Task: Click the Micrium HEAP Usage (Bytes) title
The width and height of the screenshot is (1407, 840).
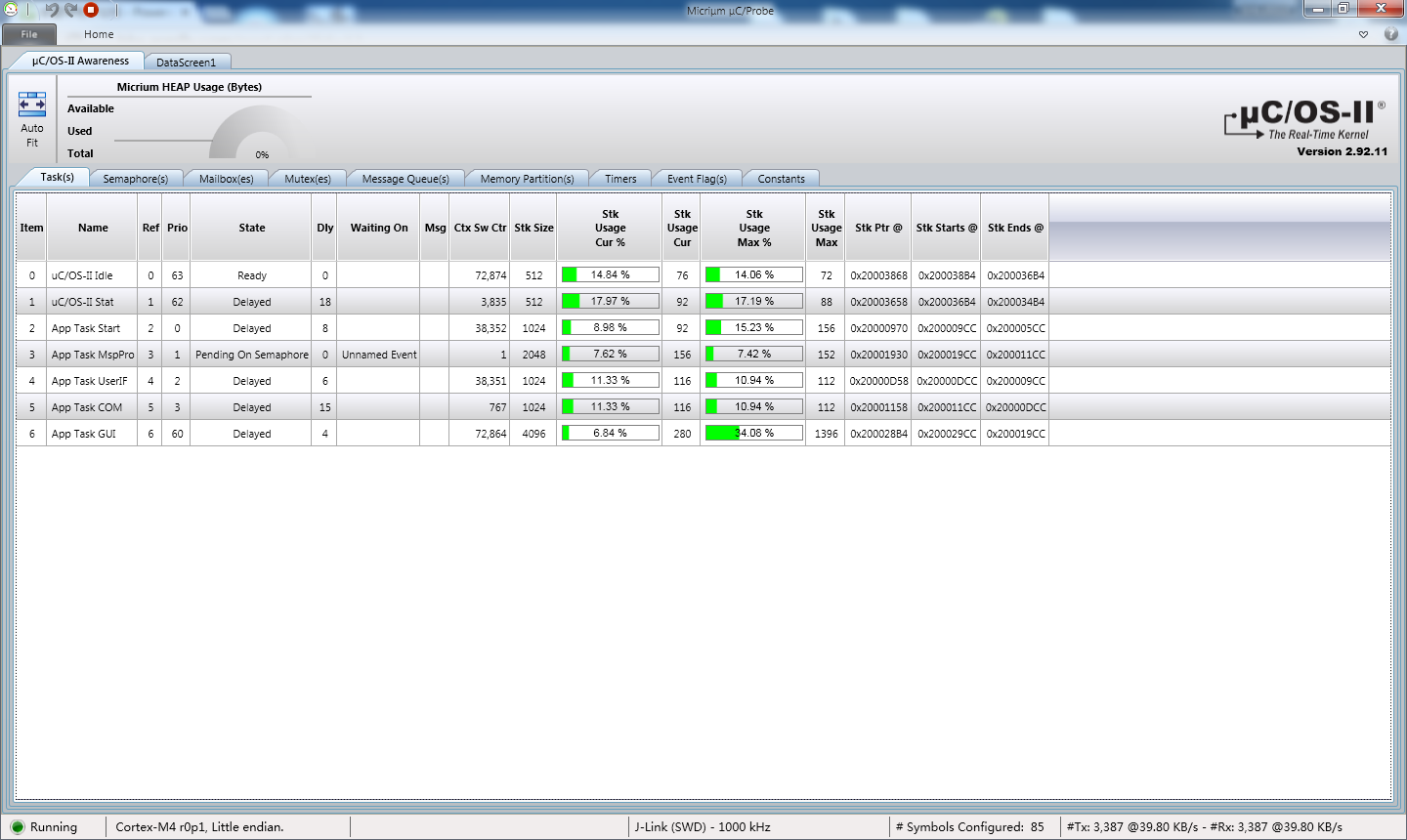Action: pos(190,87)
